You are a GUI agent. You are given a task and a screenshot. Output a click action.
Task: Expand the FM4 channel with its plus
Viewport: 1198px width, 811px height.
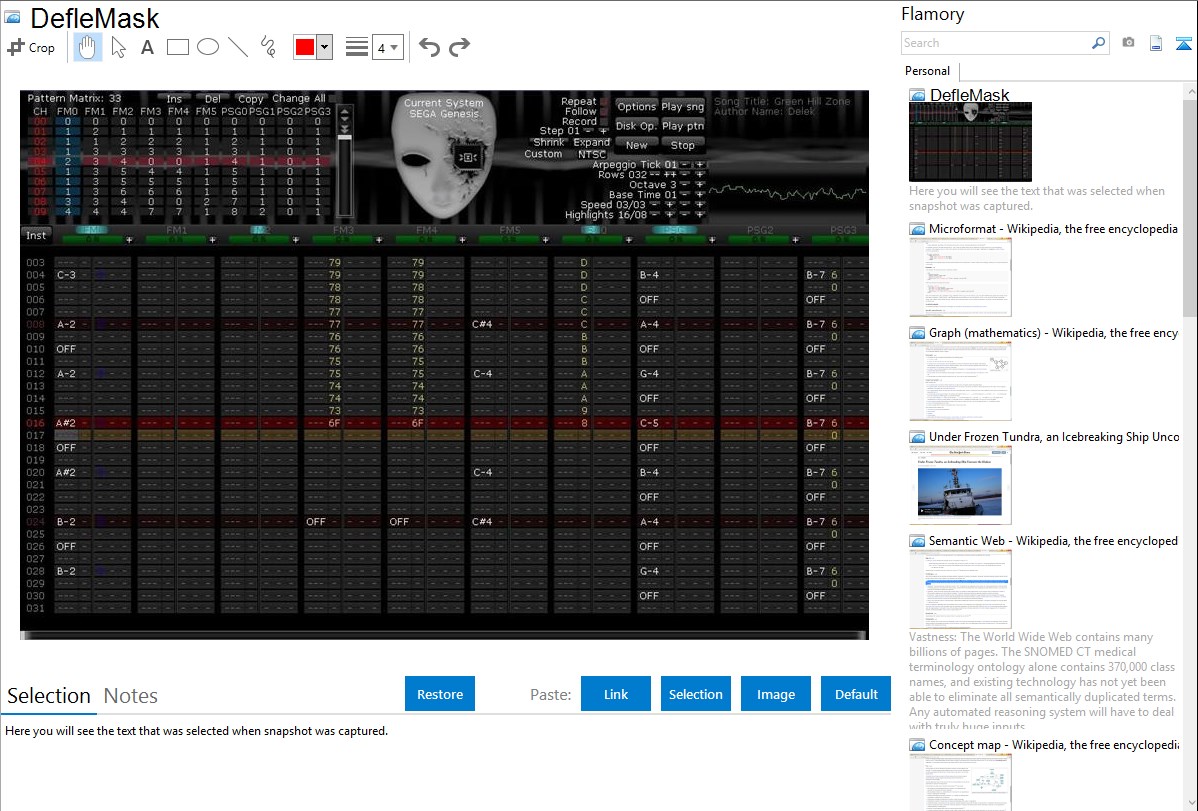(x=462, y=240)
